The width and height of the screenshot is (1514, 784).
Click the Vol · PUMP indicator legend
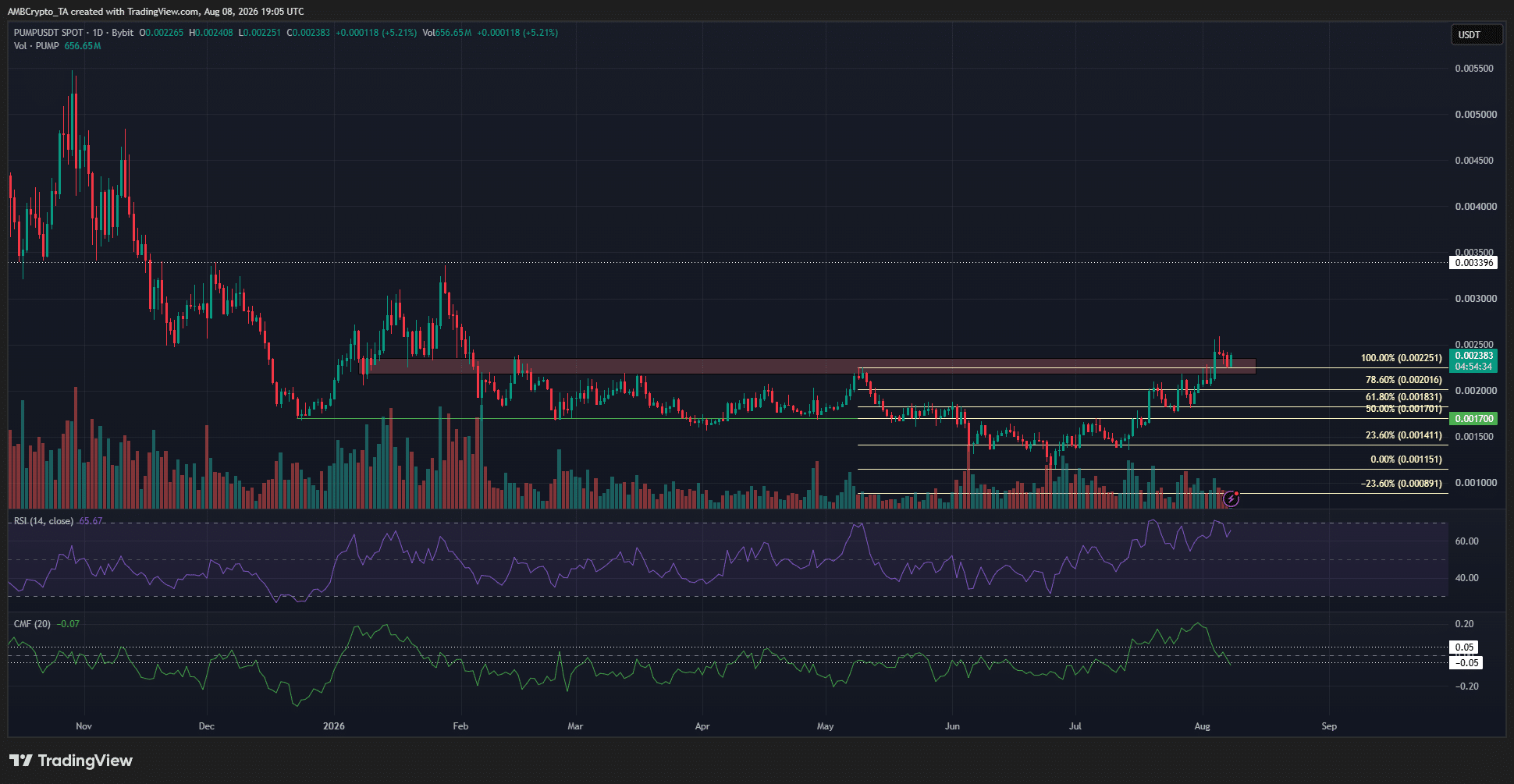point(36,46)
